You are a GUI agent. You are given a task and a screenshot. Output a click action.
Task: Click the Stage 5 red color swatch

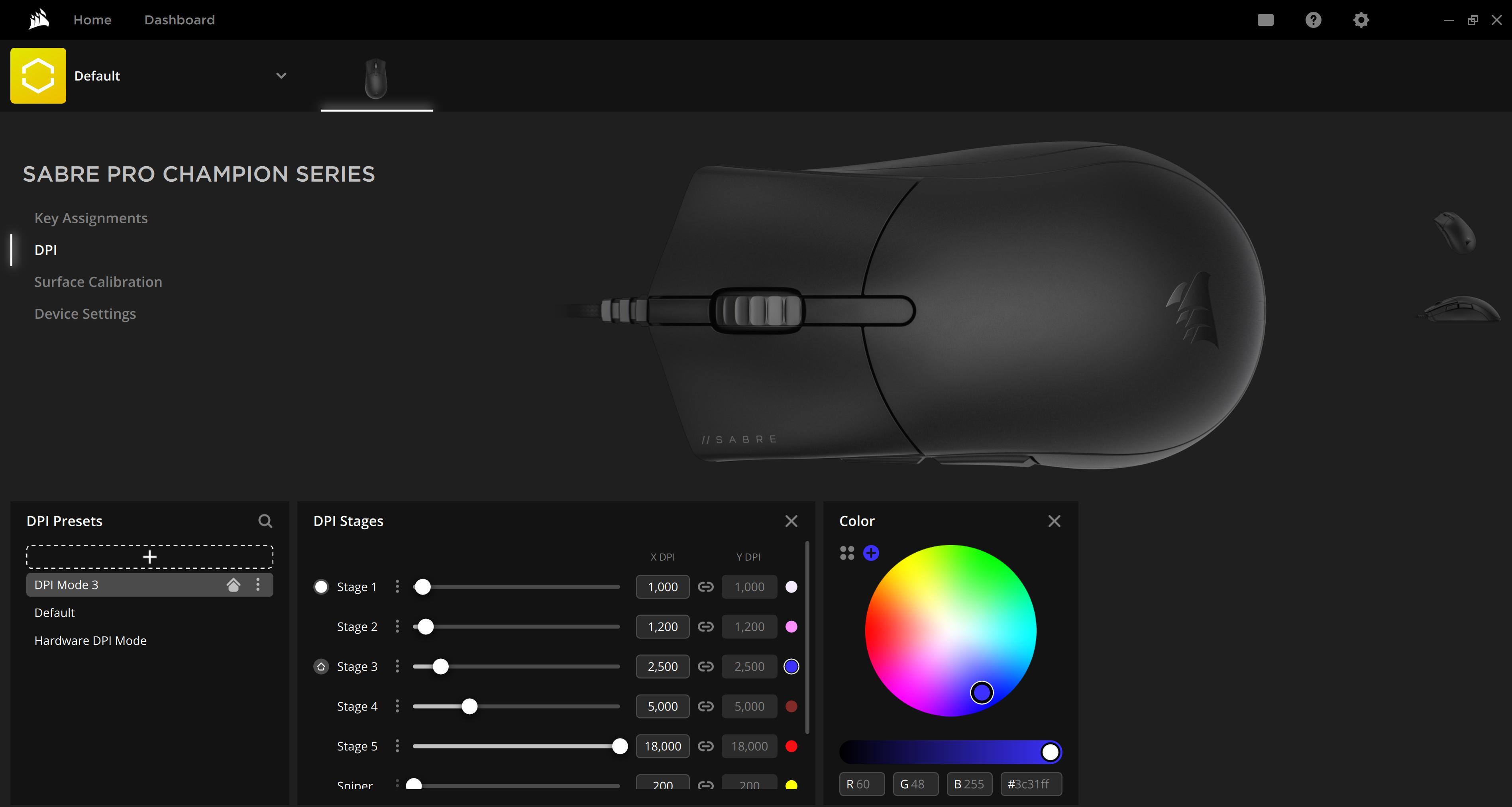791,746
